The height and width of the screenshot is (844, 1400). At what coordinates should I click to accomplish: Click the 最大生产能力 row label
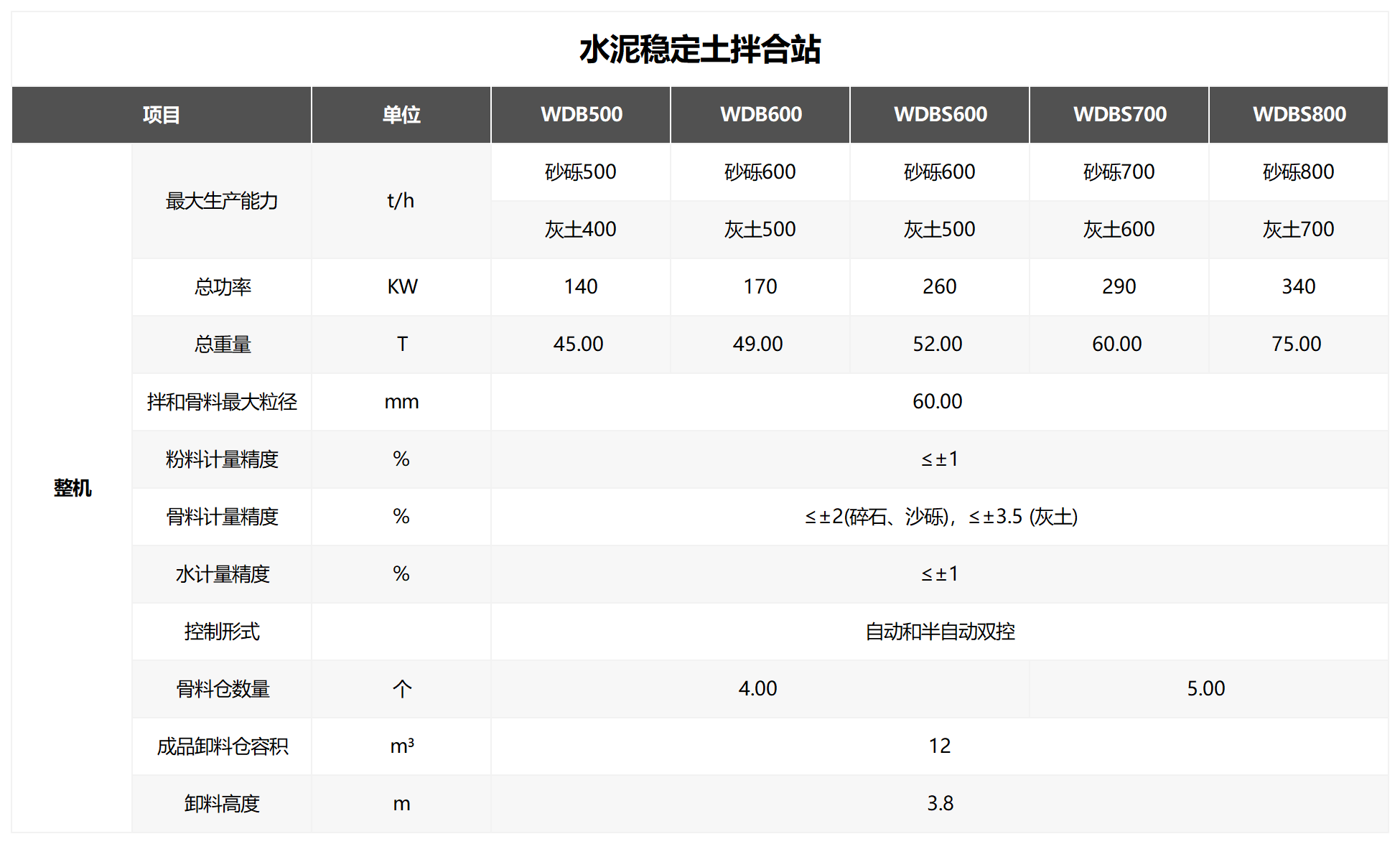tap(221, 201)
